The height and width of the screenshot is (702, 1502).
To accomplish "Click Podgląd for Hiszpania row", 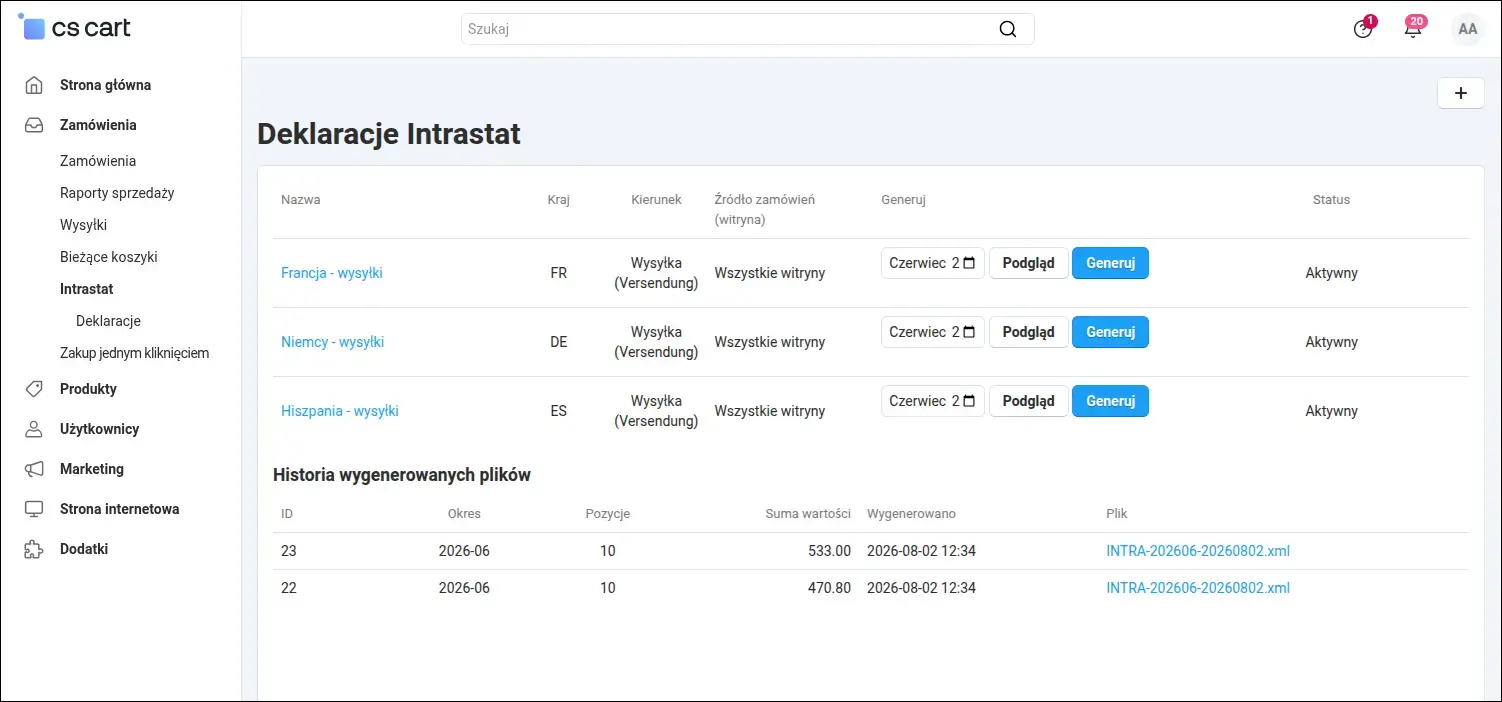I will click(x=1029, y=401).
